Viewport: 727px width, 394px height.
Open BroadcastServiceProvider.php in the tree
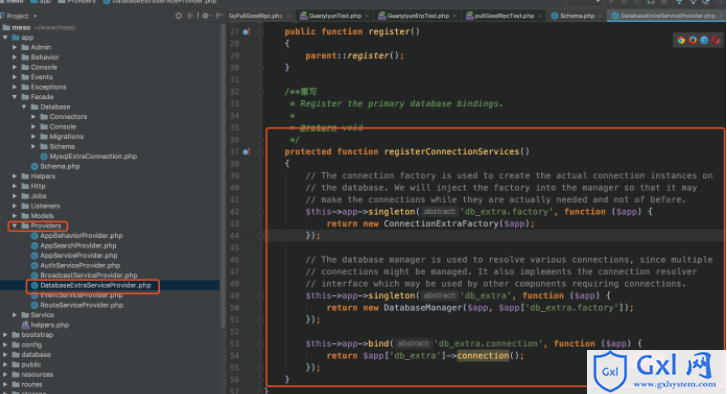click(x=89, y=275)
